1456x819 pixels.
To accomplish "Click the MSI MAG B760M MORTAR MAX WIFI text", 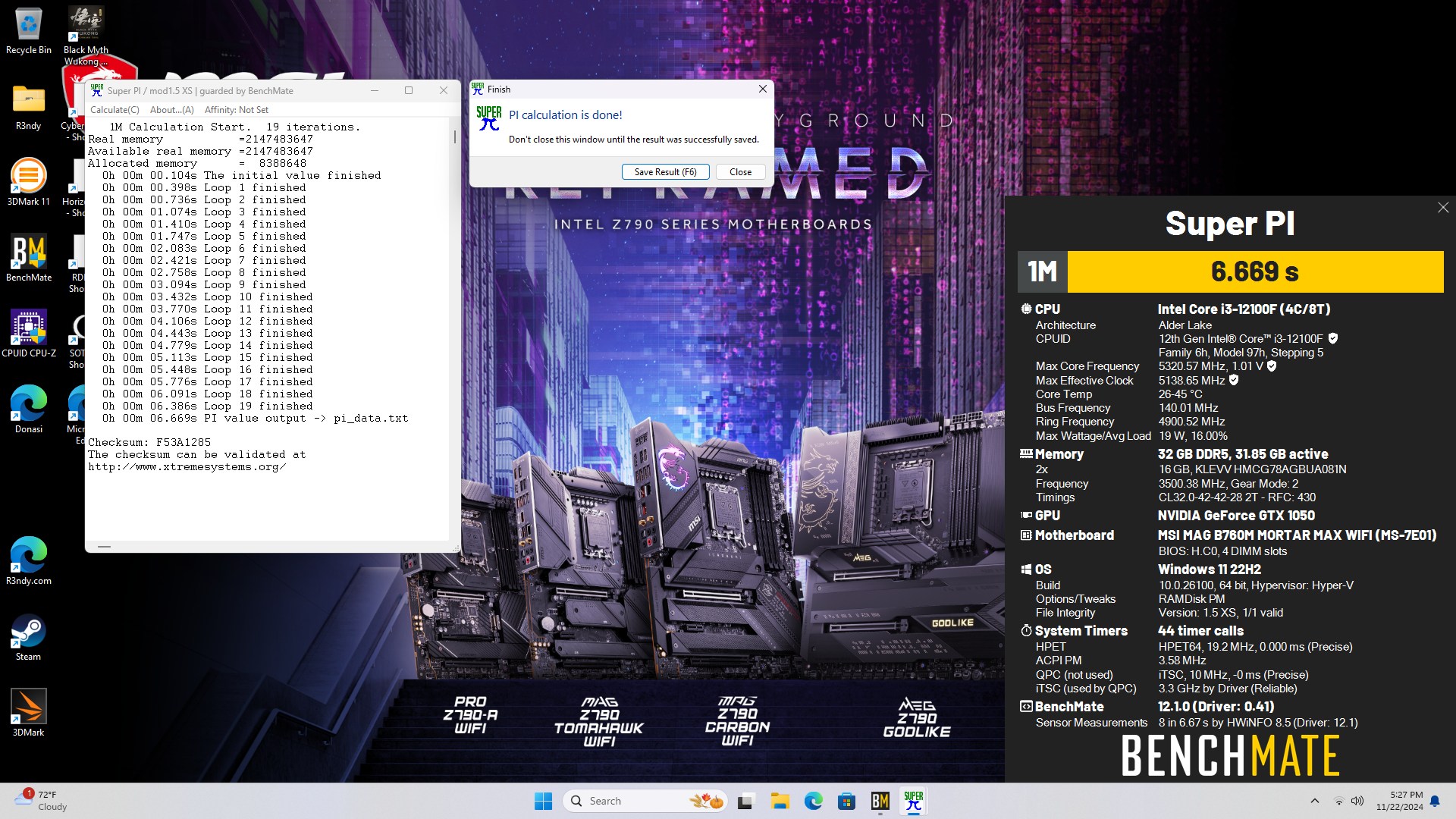I will [x=1297, y=535].
